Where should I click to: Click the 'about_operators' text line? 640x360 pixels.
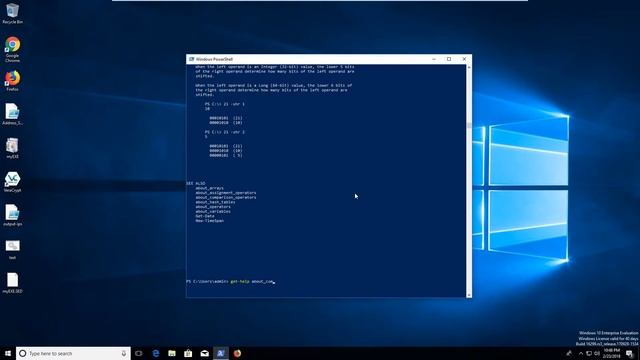(213, 207)
